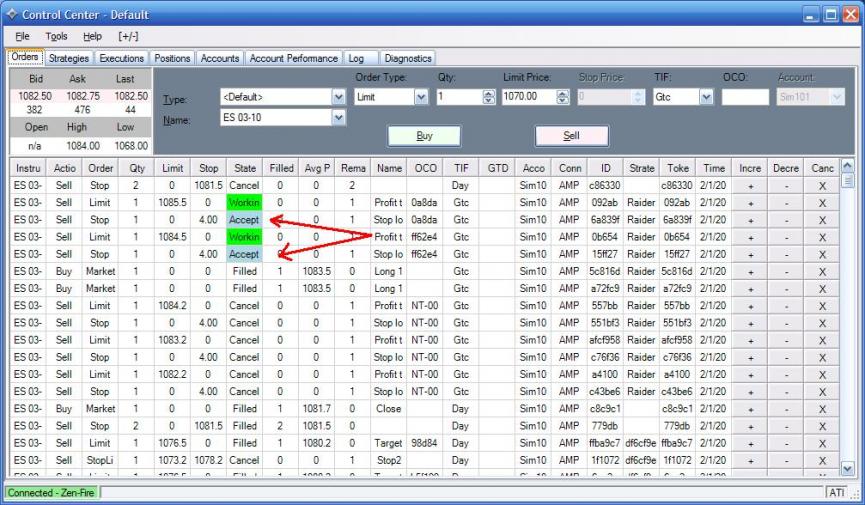Sort by the Filled column header
The image size is (865, 505).
click(x=281, y=168)
